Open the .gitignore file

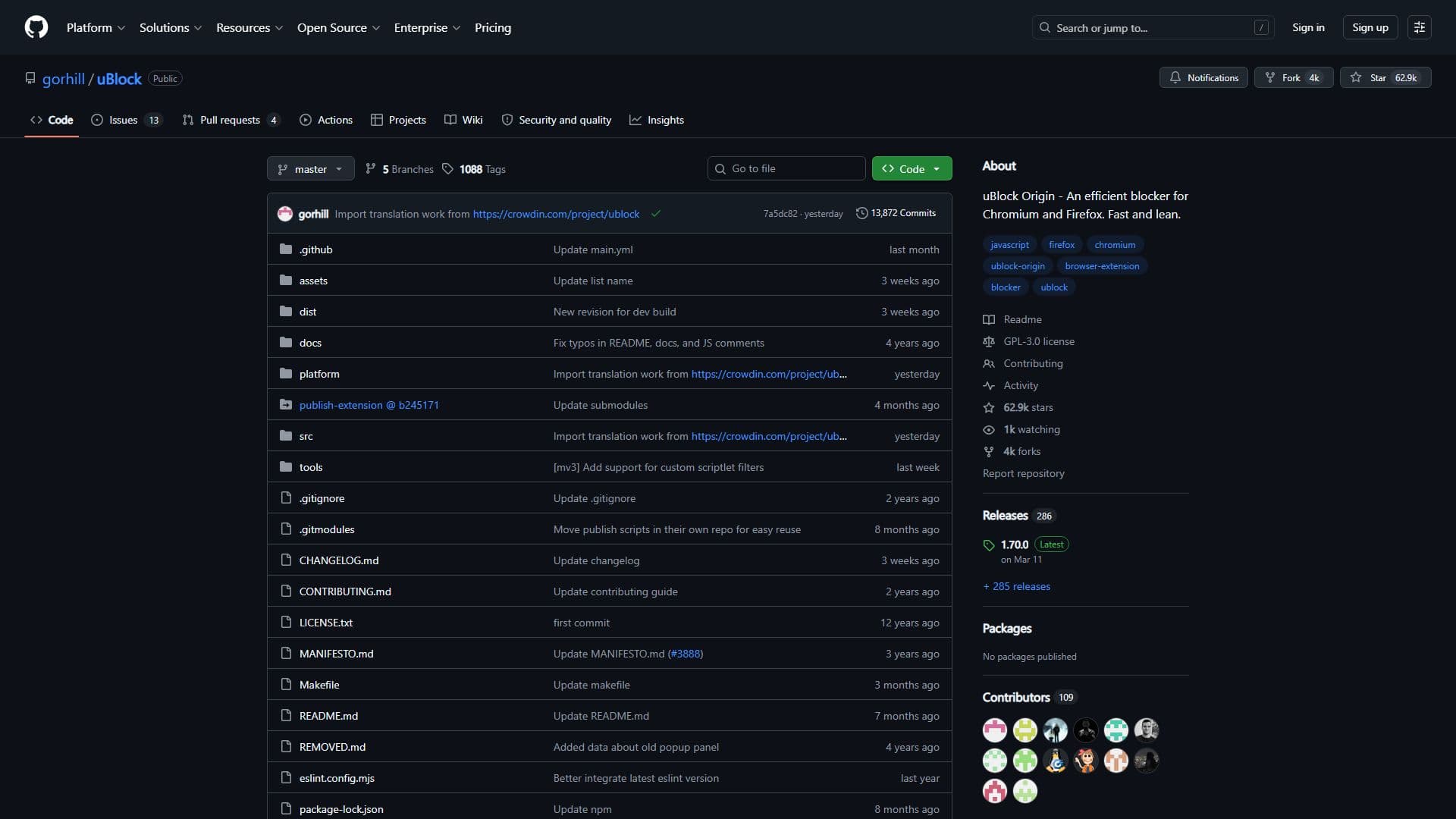tap(322, 498)
